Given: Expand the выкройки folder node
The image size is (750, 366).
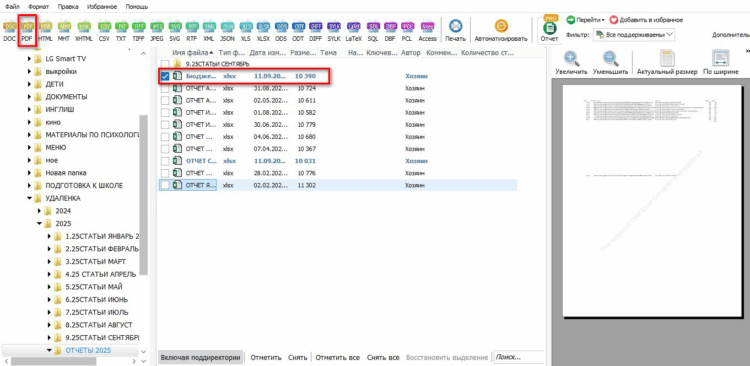Looking at the screenshot, I should 29,72.
